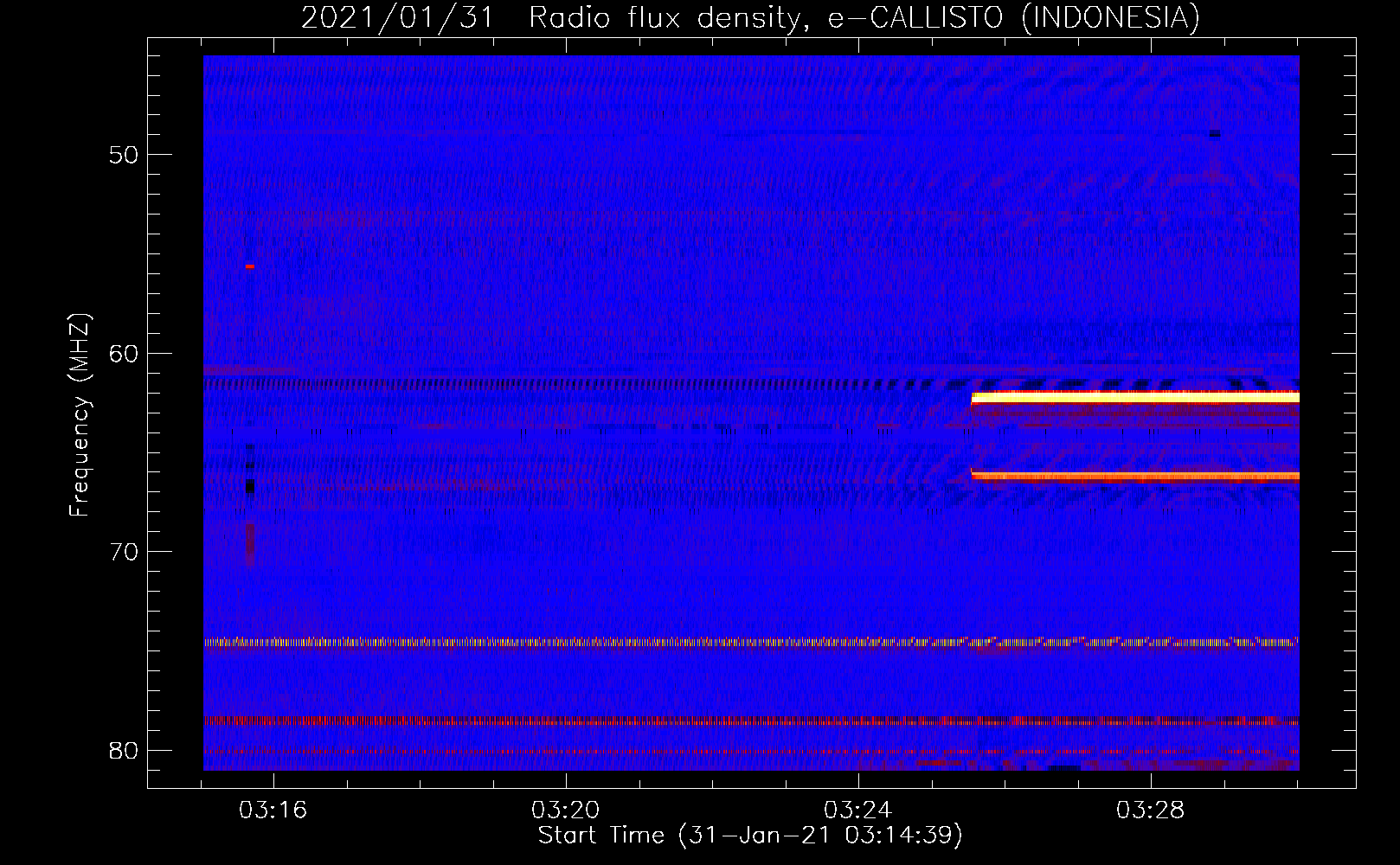Click the 60 frequency tick label
This screenshot has width=1400, height=865.
[x=124, y=354]
